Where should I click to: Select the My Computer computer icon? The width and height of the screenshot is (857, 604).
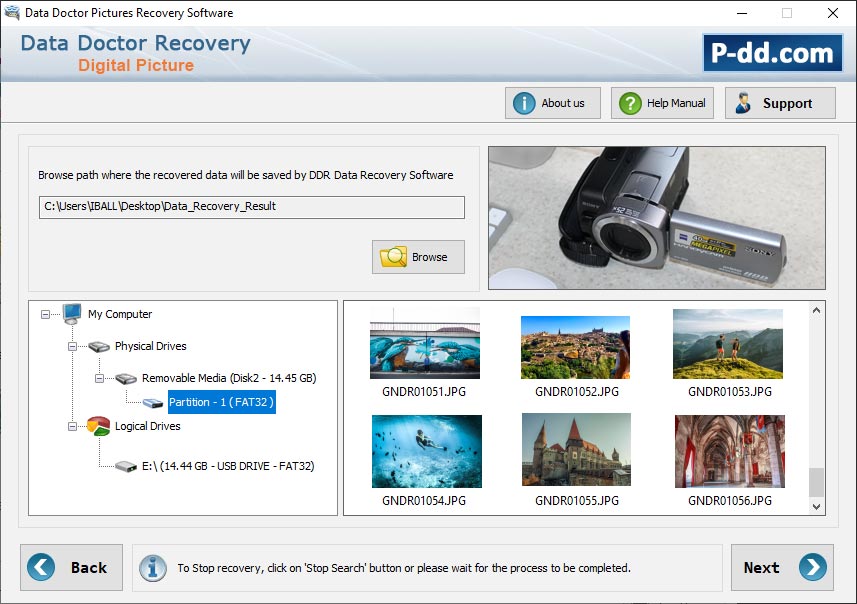[69, 314]
